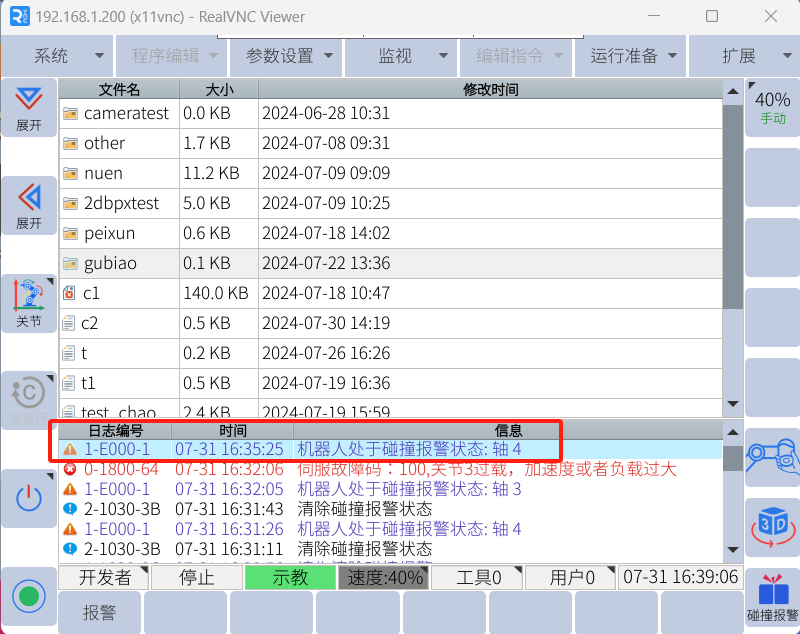Toggle the 40% 手动 manual mode button
This screenshot has width=800, height=634.
pos(772,108)
